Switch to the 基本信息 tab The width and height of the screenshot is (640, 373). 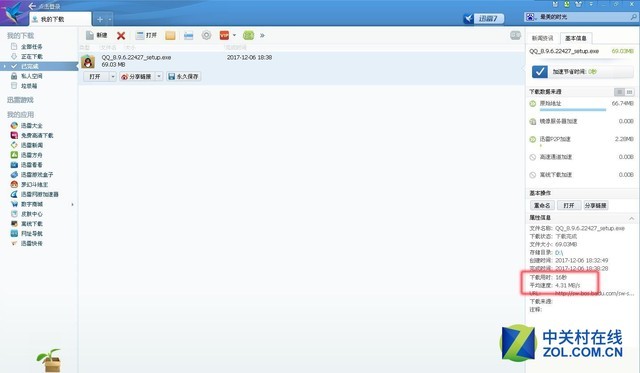pyautogui.click(x=576, y=38)
